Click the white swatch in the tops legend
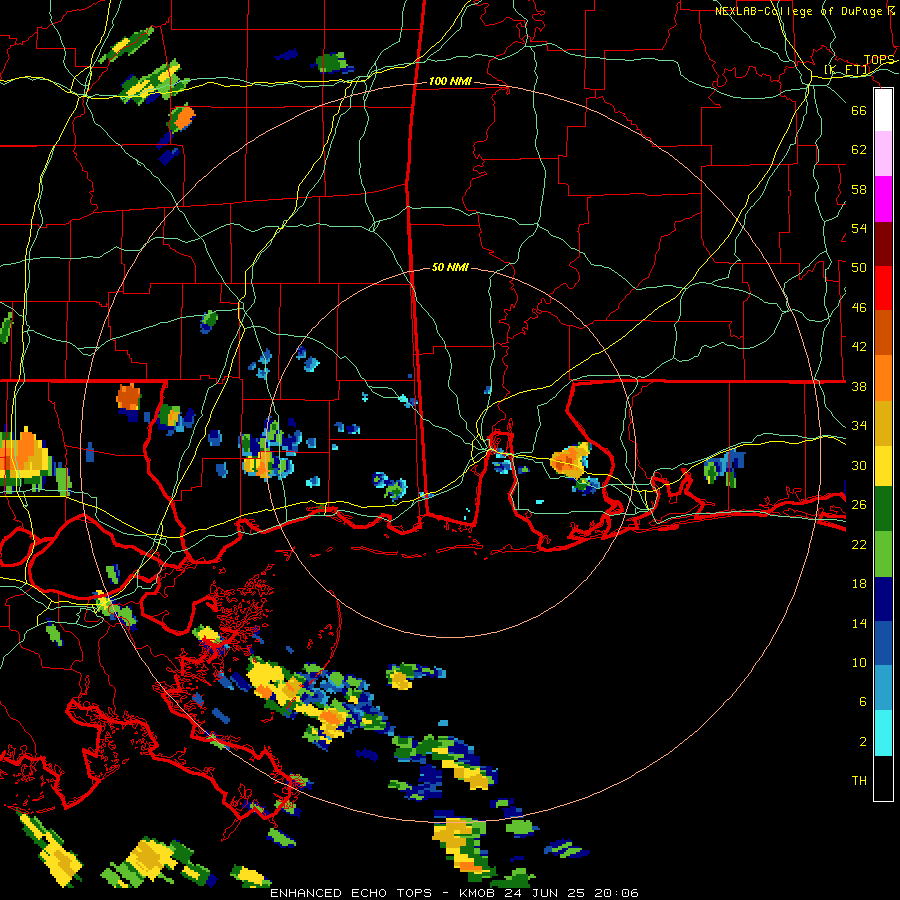The width and height of the screenshot is (900, 900). click(883, 110)
